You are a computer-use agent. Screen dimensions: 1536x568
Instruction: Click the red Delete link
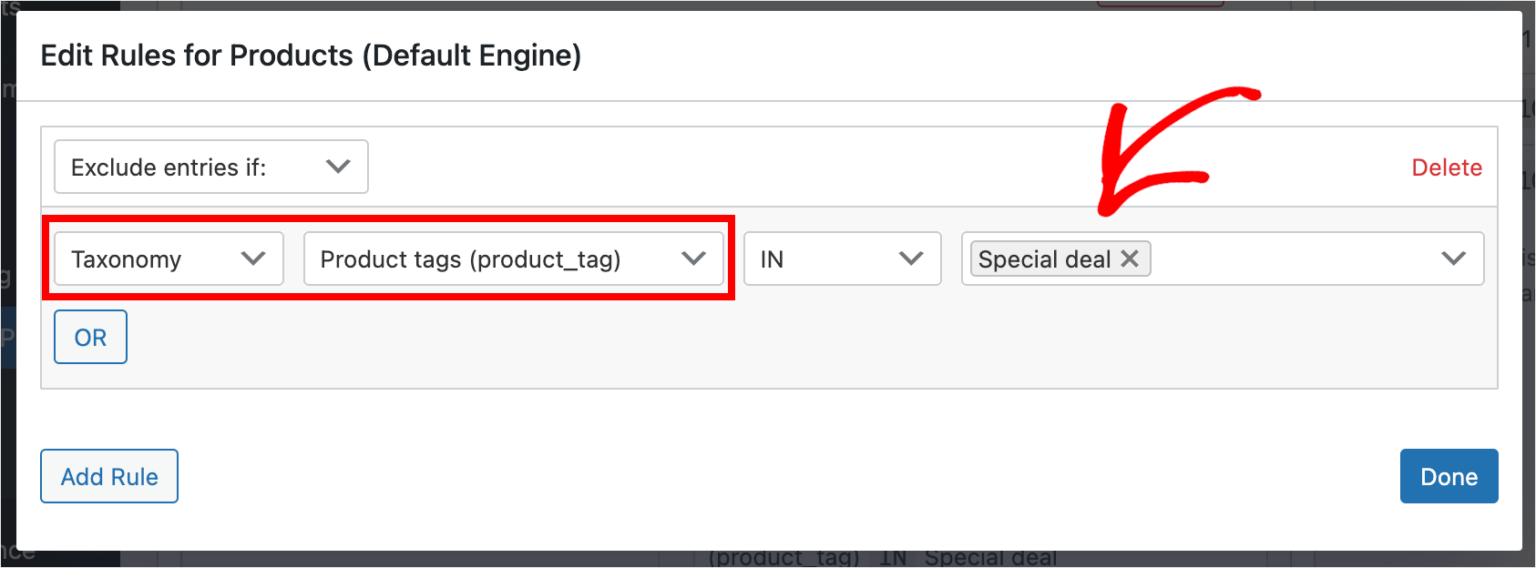(1446, 168)
